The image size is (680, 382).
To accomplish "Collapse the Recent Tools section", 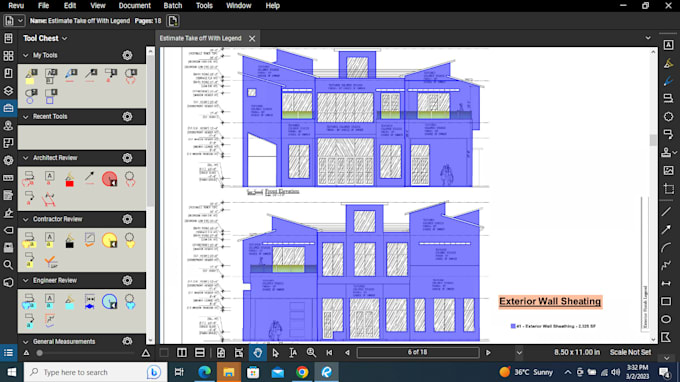I will tap(26, 117).
